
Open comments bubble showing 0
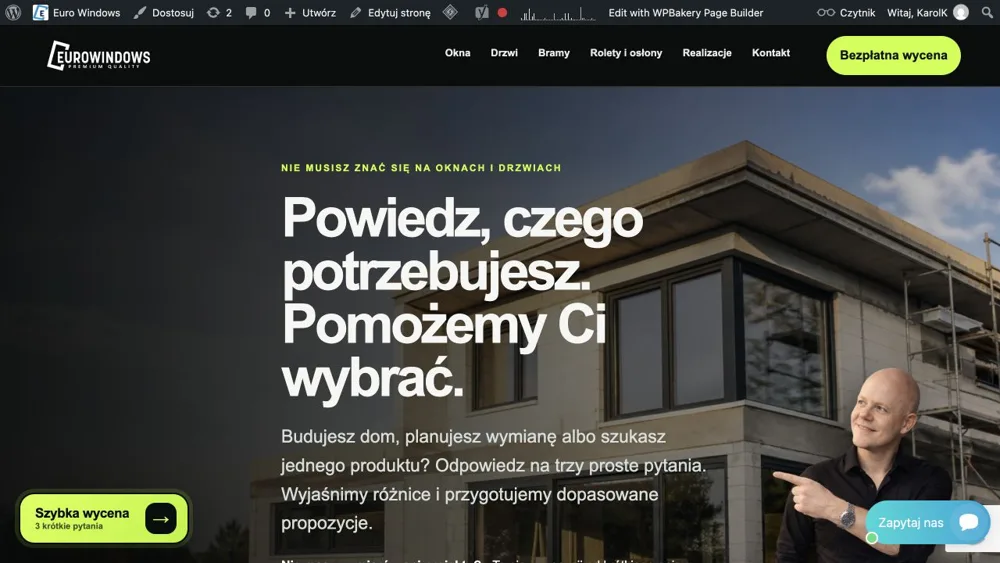258,12
